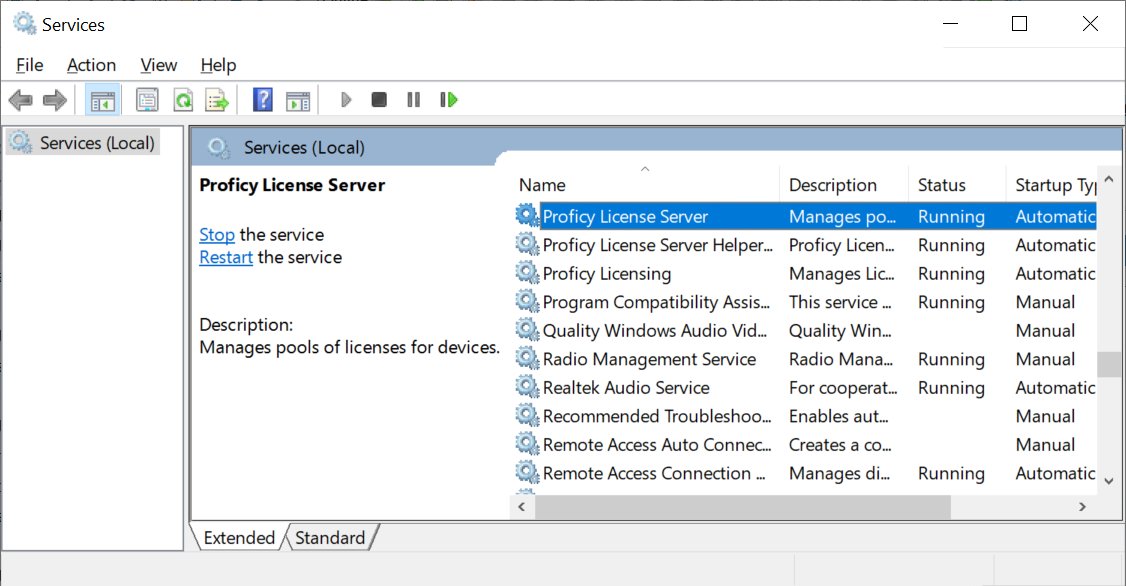
Task: Click the horizontal scrollbar left arrow
Action: coord(522,507)
